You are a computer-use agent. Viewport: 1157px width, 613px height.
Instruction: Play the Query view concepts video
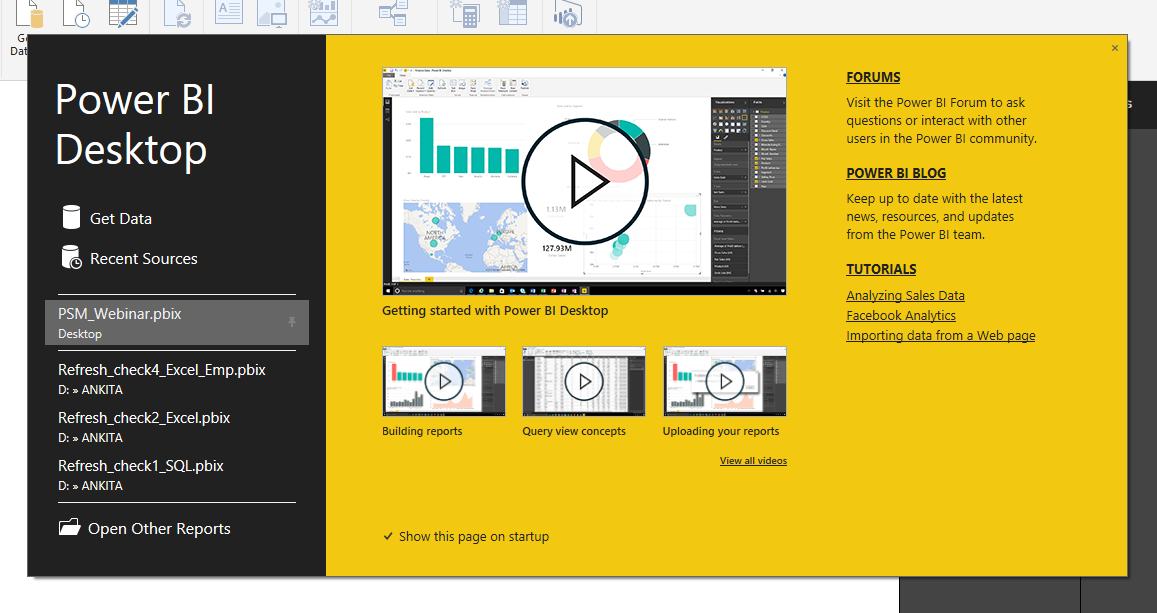584,381
